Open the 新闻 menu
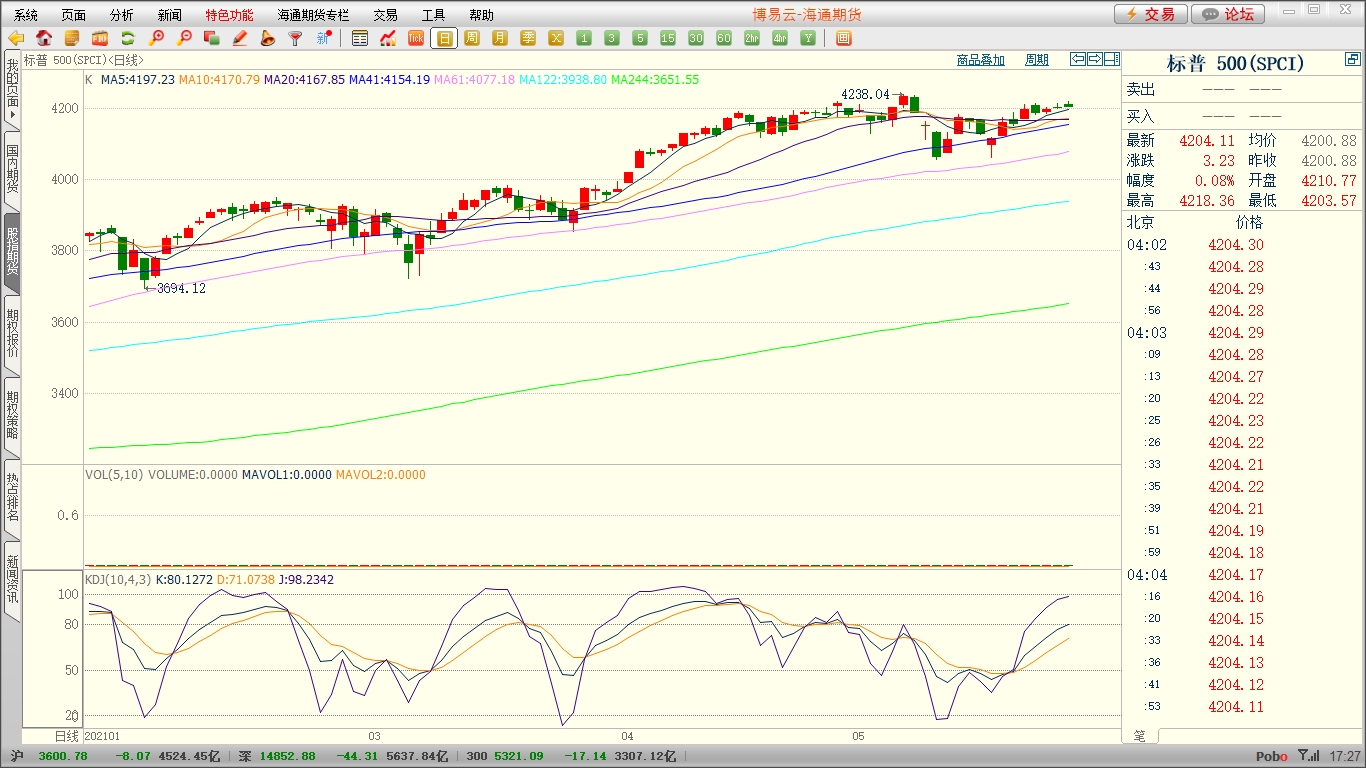This screenshot has height=768, width=1366. (170, 15)
